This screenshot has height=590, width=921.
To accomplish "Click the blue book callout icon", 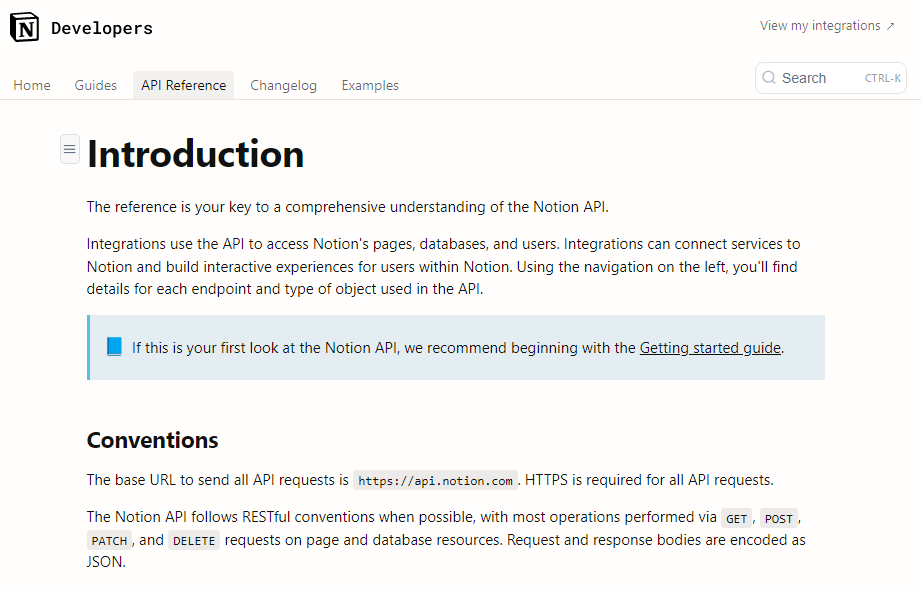I will pos(114,347).
